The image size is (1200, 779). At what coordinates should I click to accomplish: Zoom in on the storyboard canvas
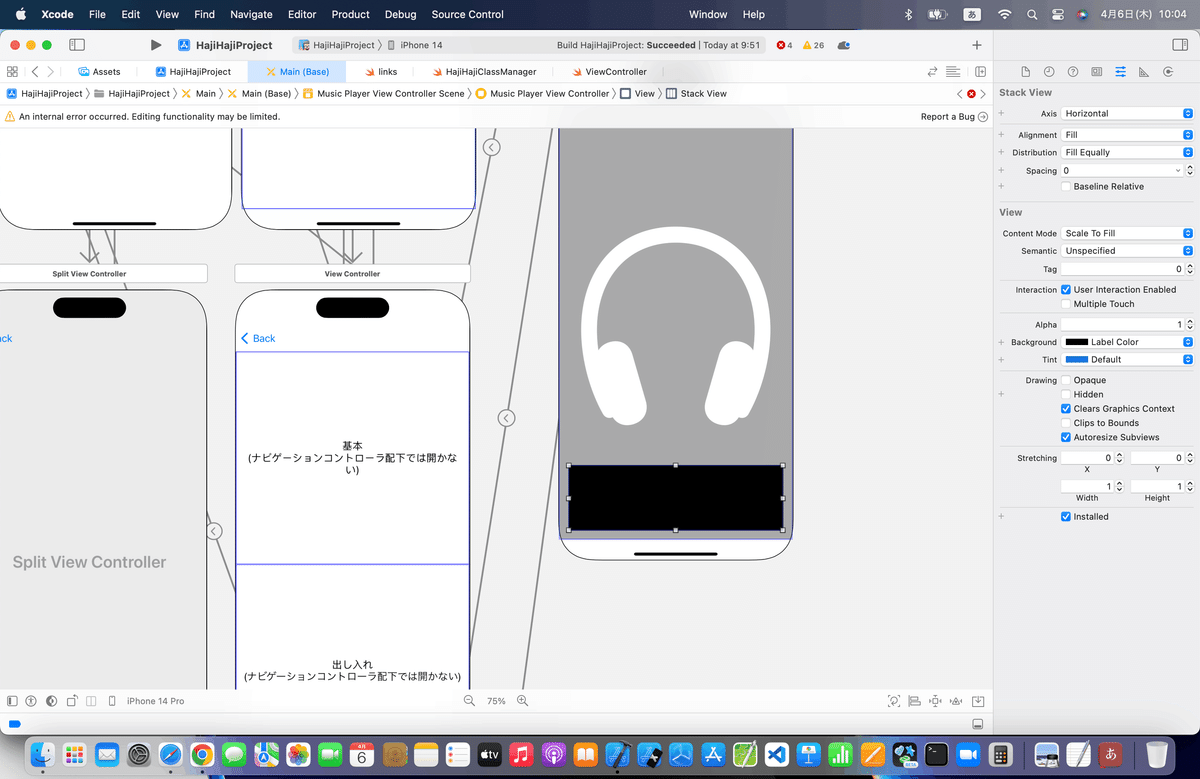coord(522,701)
